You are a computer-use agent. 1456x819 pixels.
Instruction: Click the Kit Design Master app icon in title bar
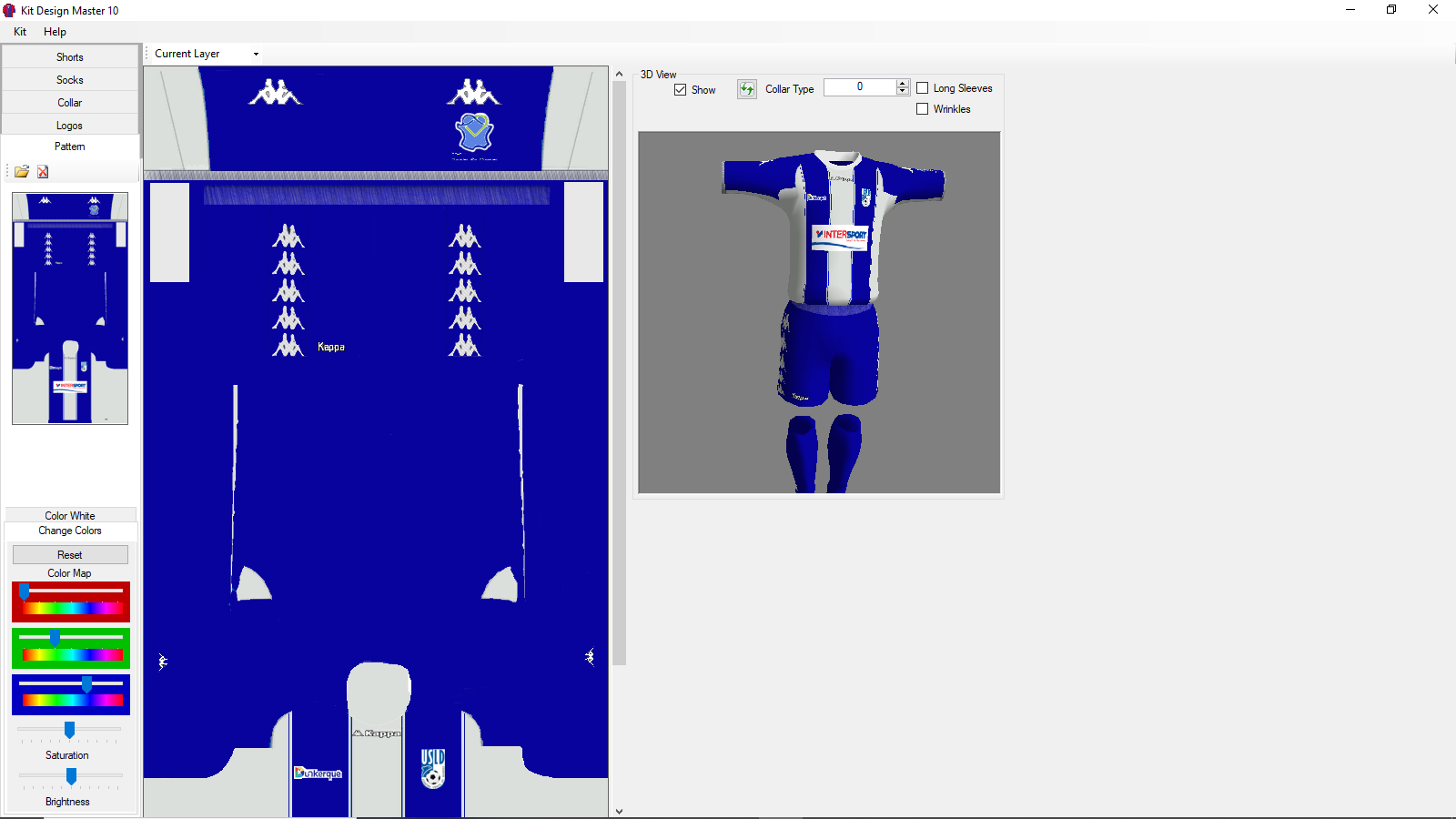click(x=10, y=10)
